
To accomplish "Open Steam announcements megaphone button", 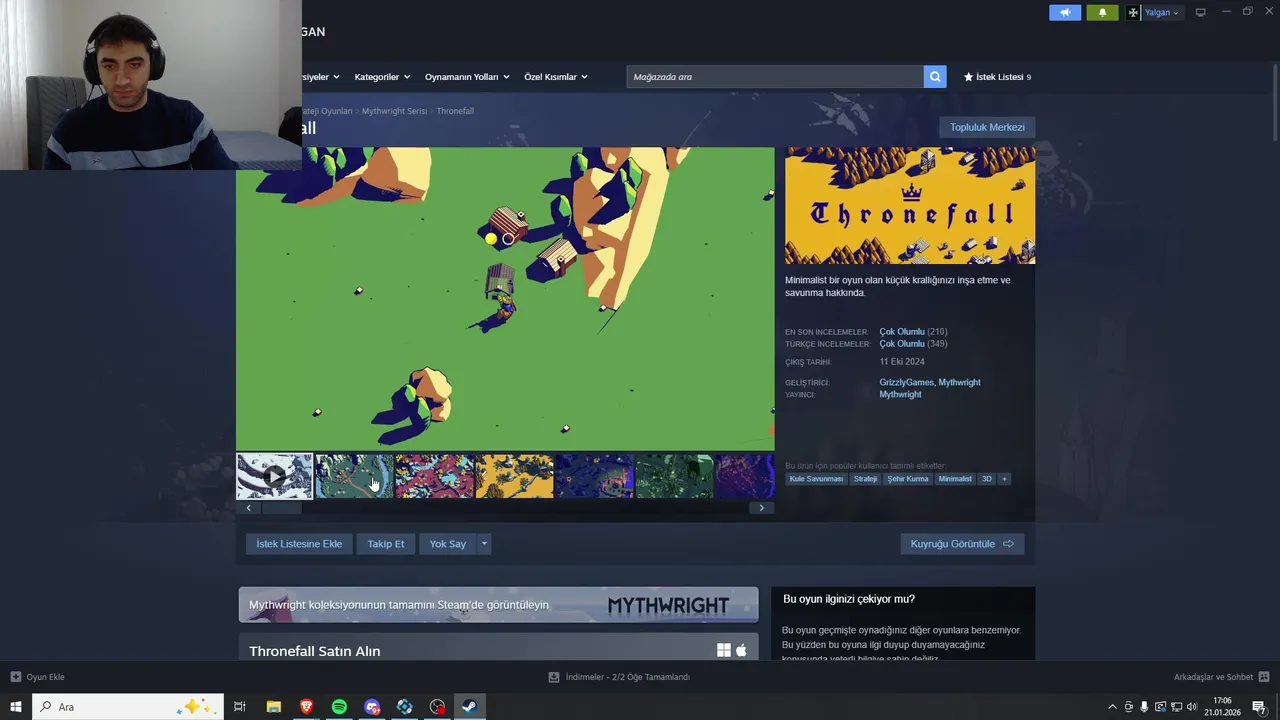I will pyautogui.click(x=1065, y=12).
